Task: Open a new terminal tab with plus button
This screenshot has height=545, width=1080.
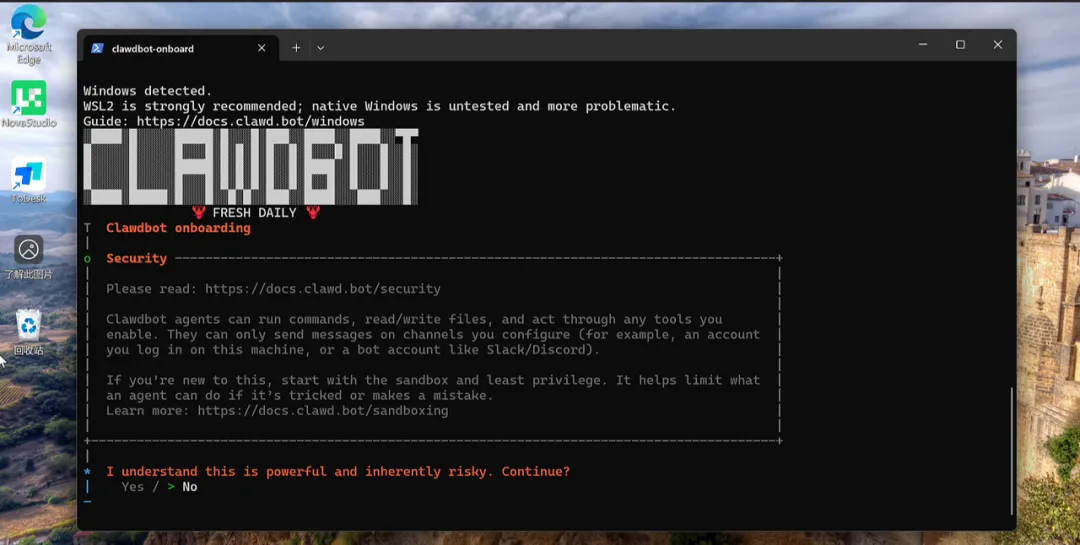Action: click(296, 48)
